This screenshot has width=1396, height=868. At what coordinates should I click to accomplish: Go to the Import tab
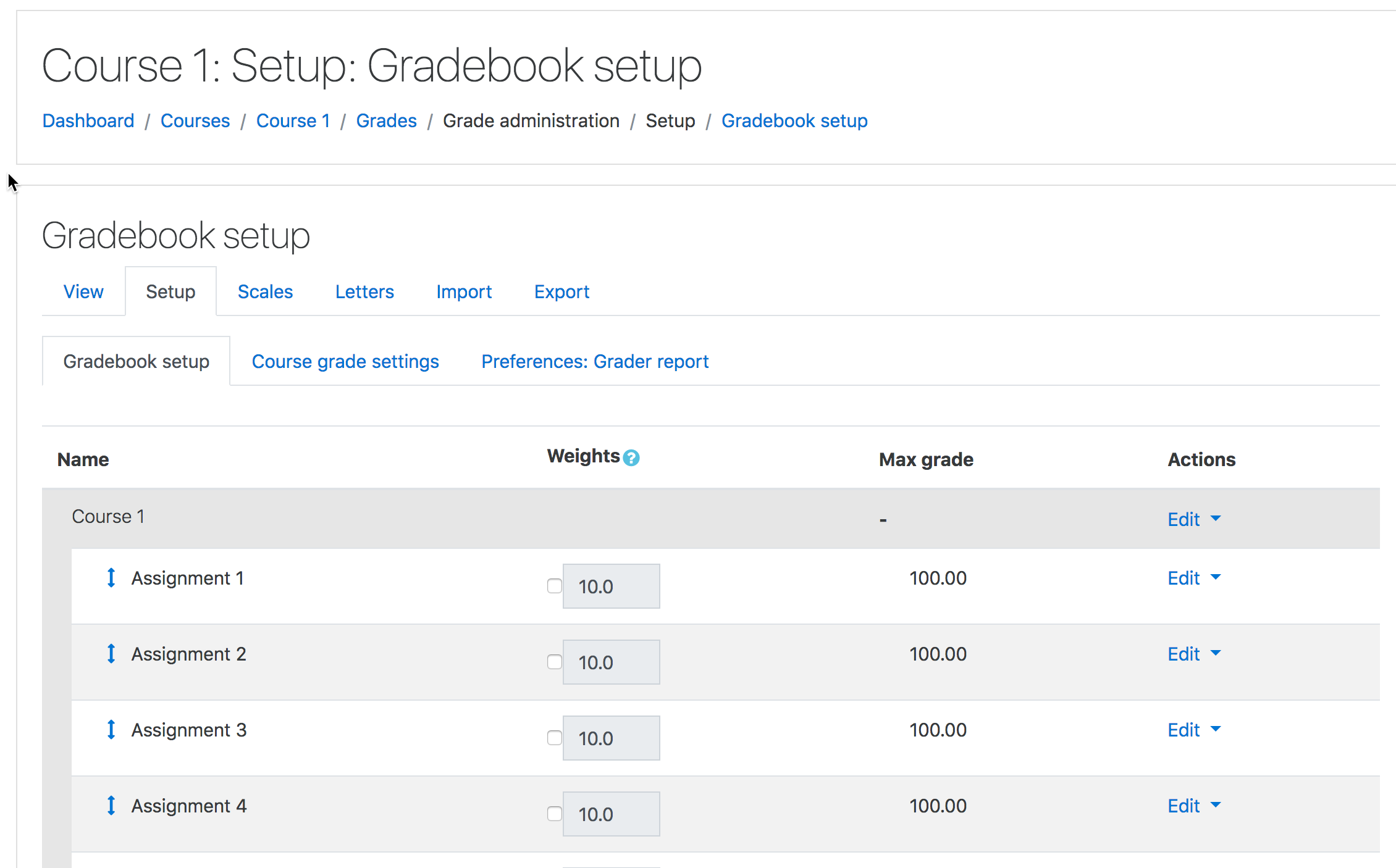(x=464, y=291)
